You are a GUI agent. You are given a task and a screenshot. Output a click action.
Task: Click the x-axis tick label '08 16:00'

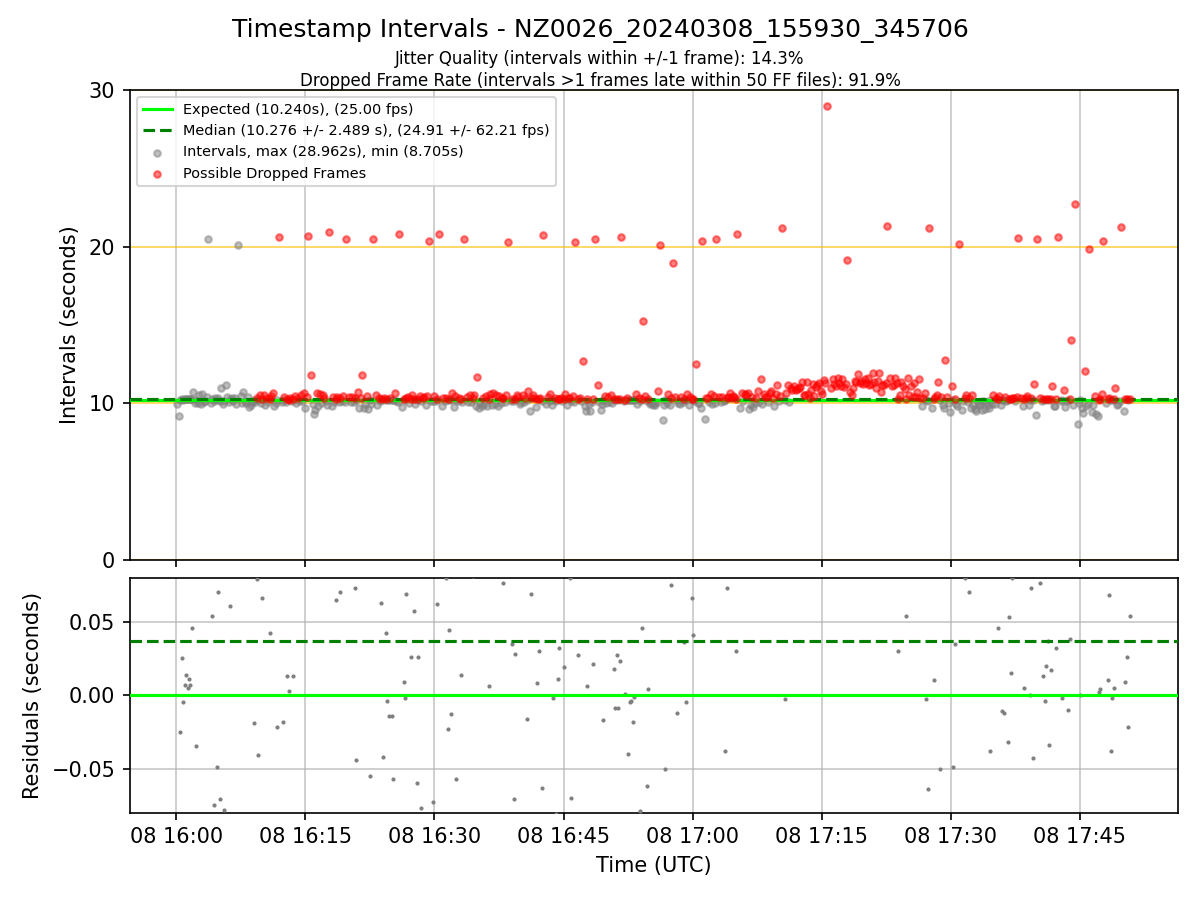click(176, 835)
